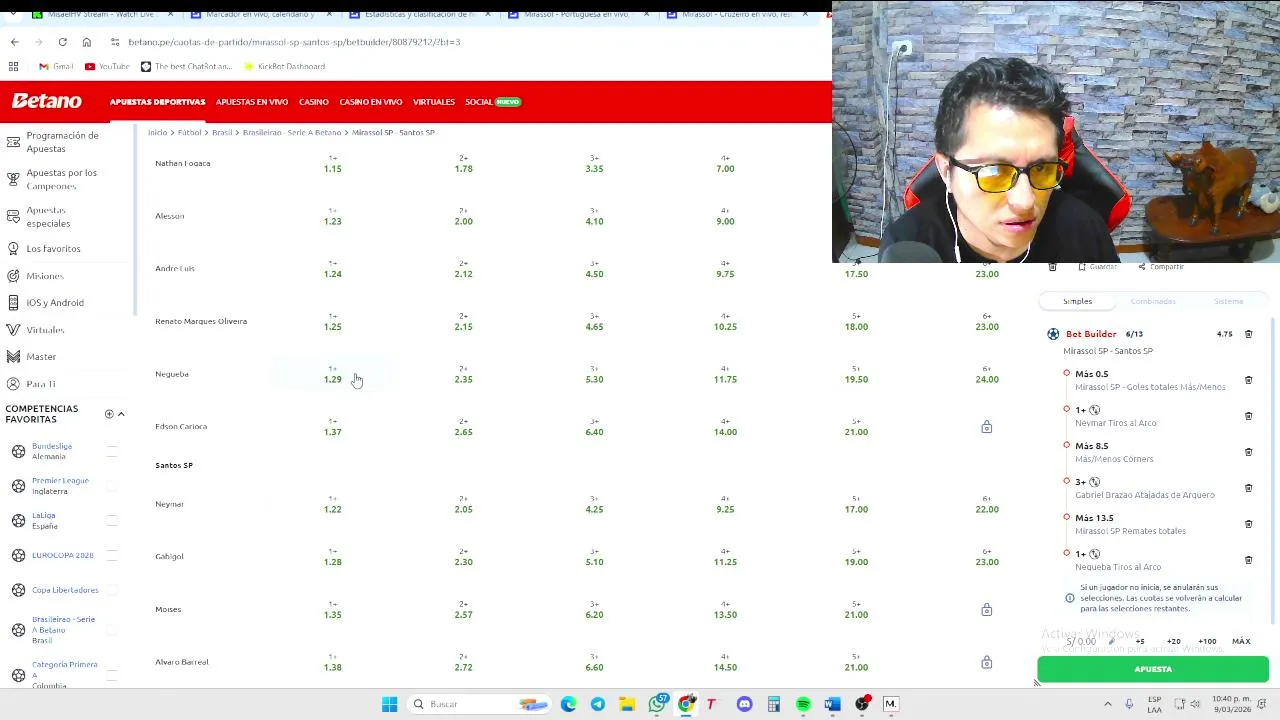Delete the Más 0.5 goals selection

tap(1248, 380)
